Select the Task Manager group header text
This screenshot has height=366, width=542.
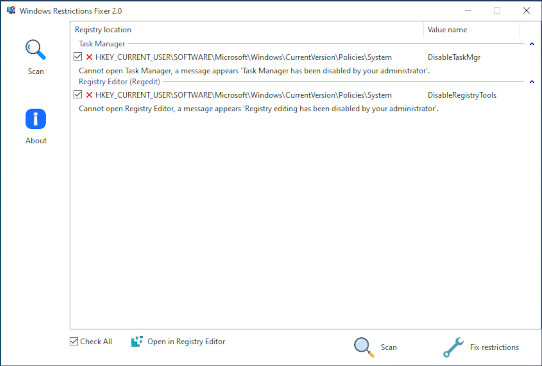(102, 44)
